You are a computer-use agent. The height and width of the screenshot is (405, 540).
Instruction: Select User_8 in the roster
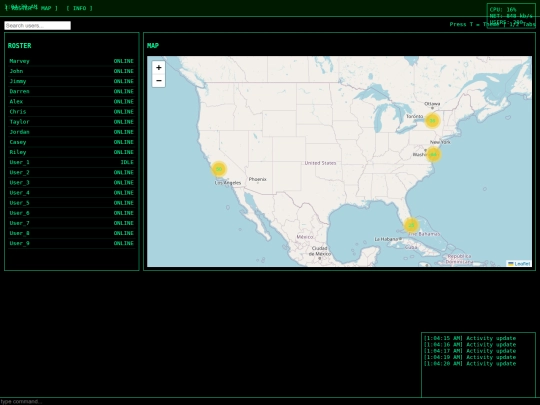coord(72,233)
